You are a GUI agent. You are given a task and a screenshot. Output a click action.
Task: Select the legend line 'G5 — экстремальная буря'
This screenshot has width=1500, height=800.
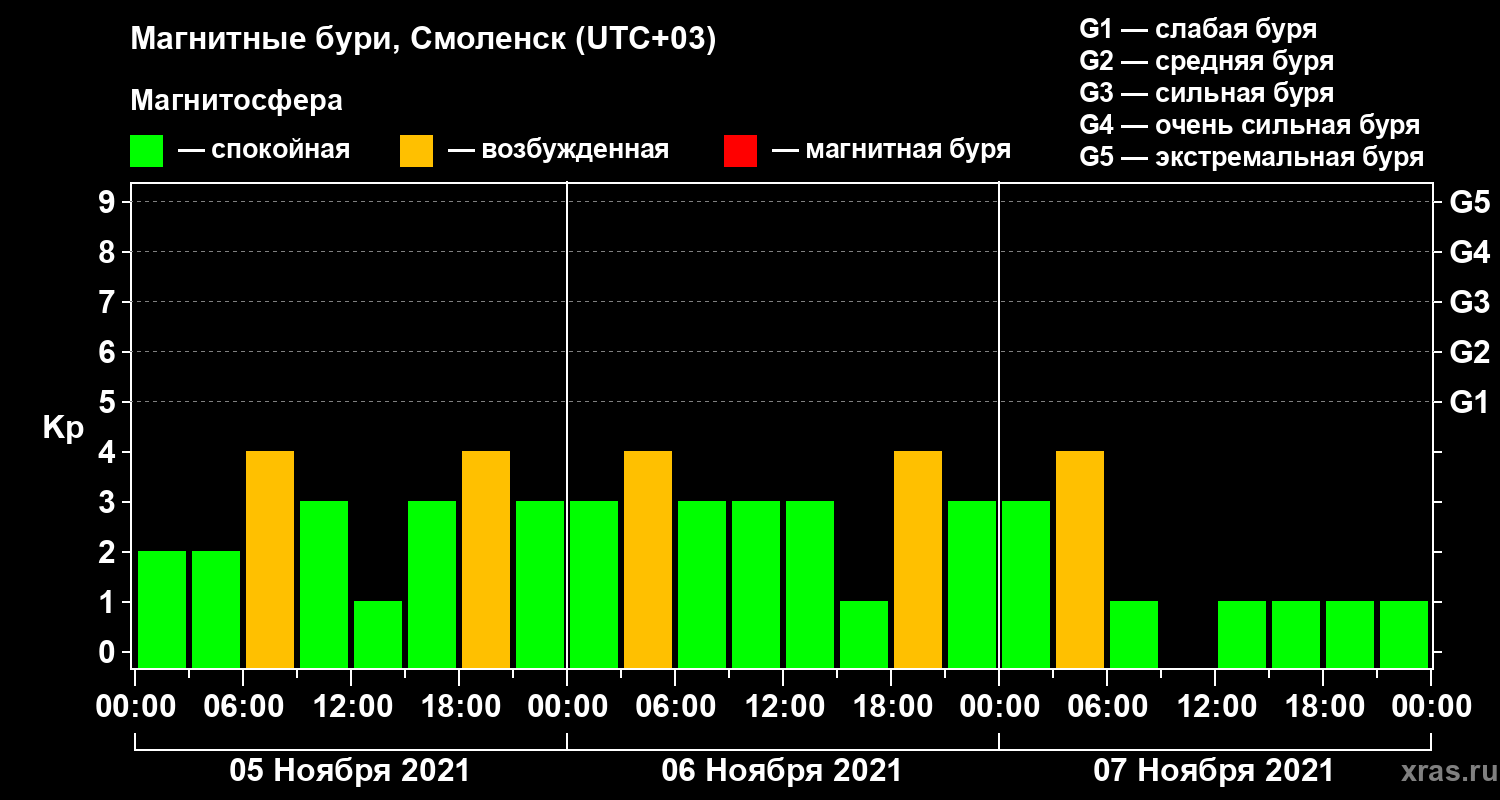point(1251,157)
